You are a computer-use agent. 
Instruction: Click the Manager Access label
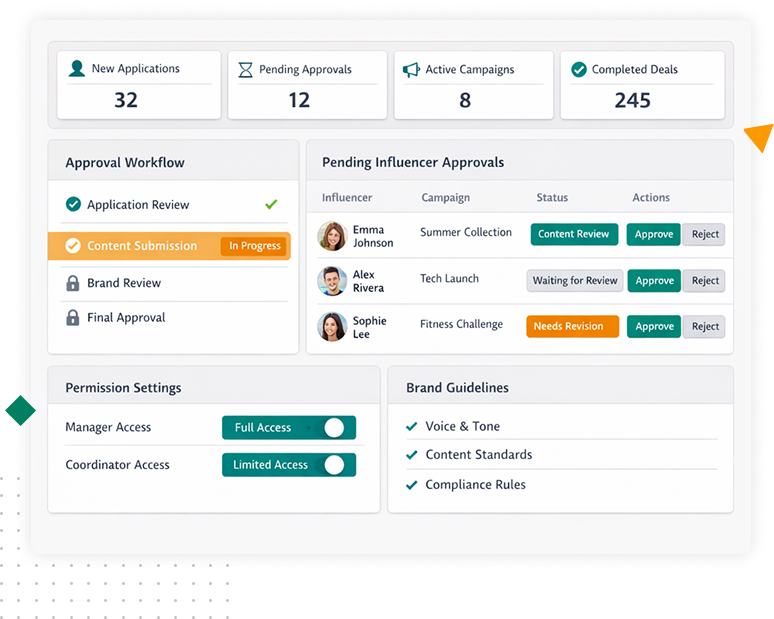pyautogui.click(x=108, y=427)
